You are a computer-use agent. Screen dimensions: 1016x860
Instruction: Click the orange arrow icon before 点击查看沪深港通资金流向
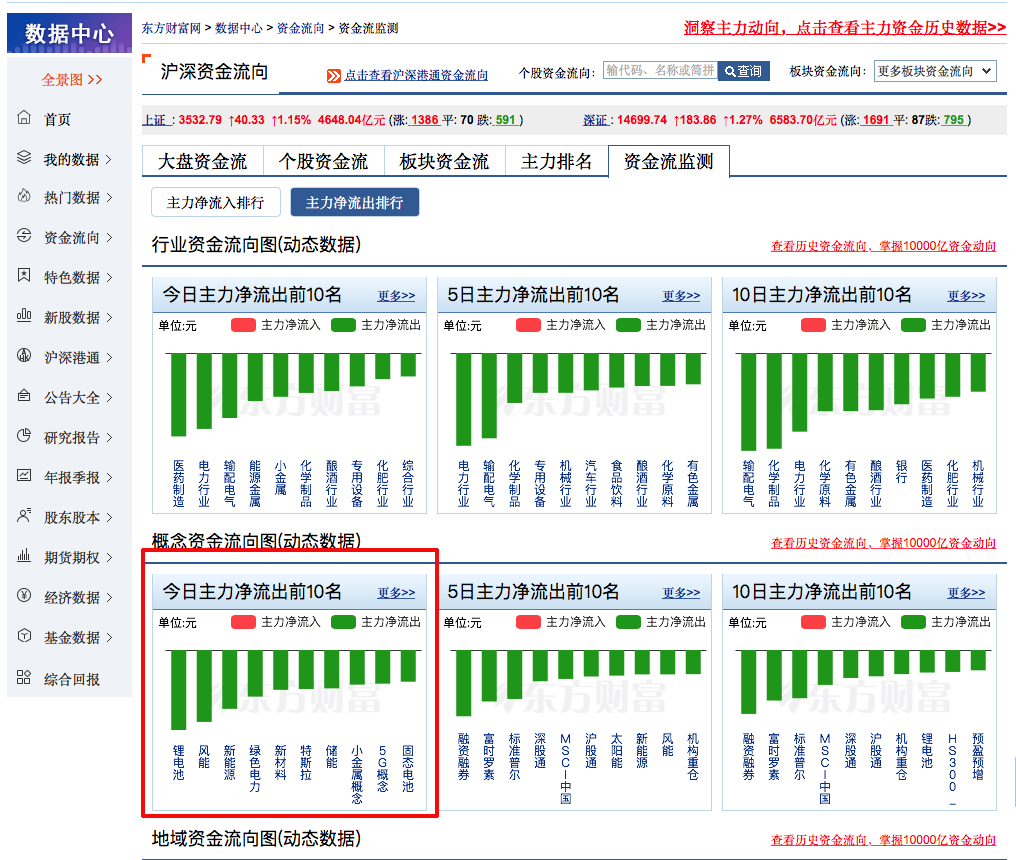[x=334, y=76]
